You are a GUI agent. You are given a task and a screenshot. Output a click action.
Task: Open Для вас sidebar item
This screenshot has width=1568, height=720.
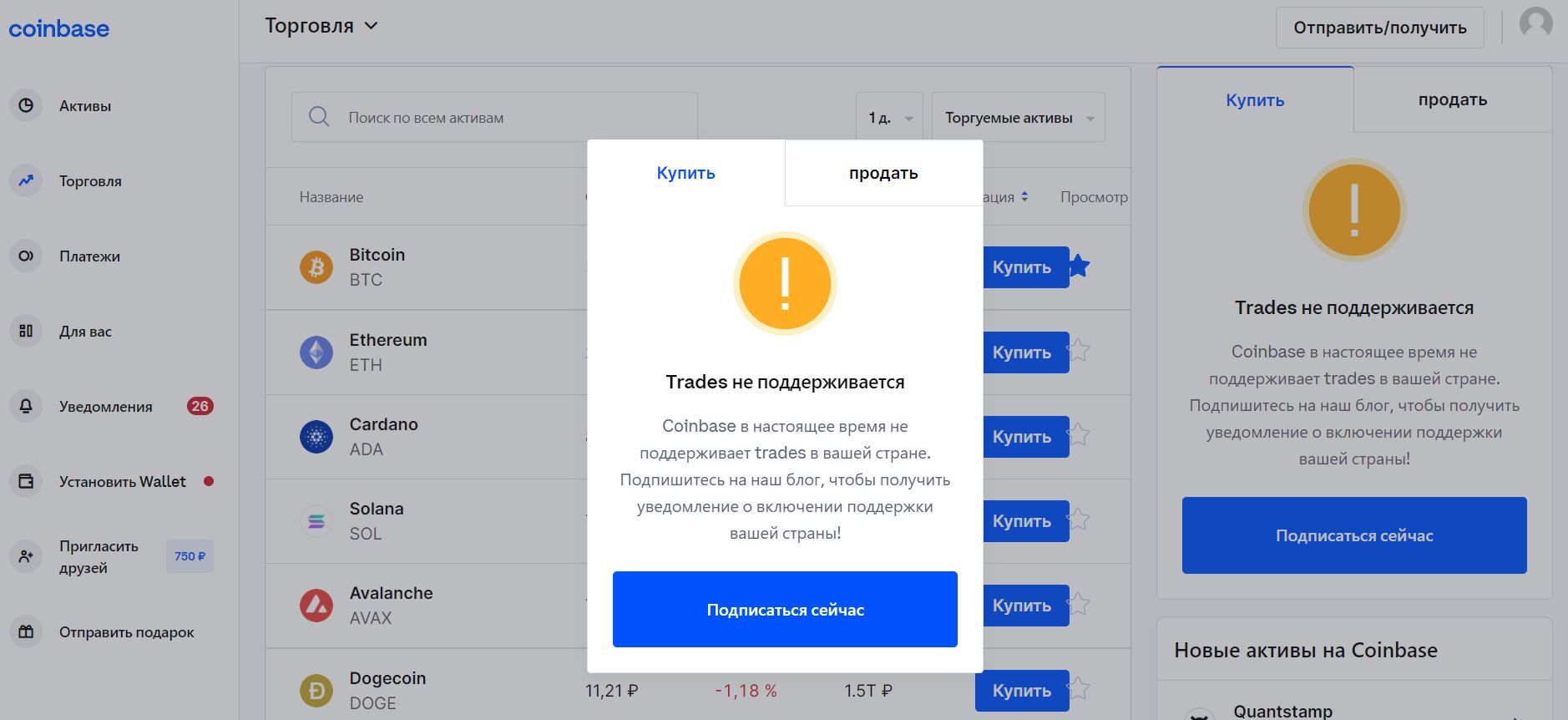pos(85,332)
